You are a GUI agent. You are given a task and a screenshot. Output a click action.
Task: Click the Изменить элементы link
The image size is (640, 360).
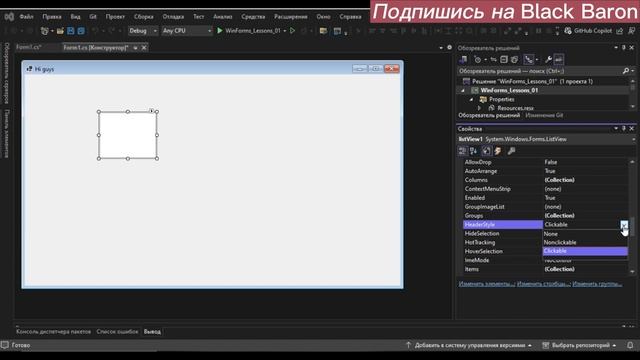coord(486,284)
